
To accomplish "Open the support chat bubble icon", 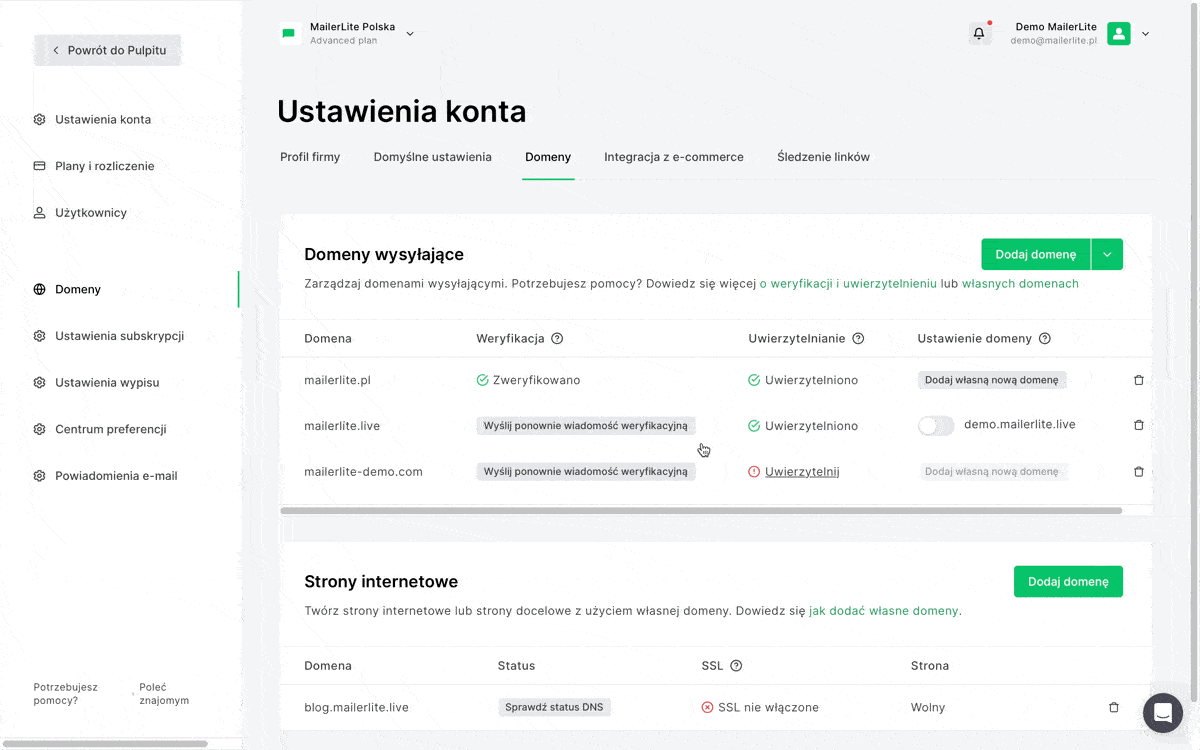I will pos(1162,713).
